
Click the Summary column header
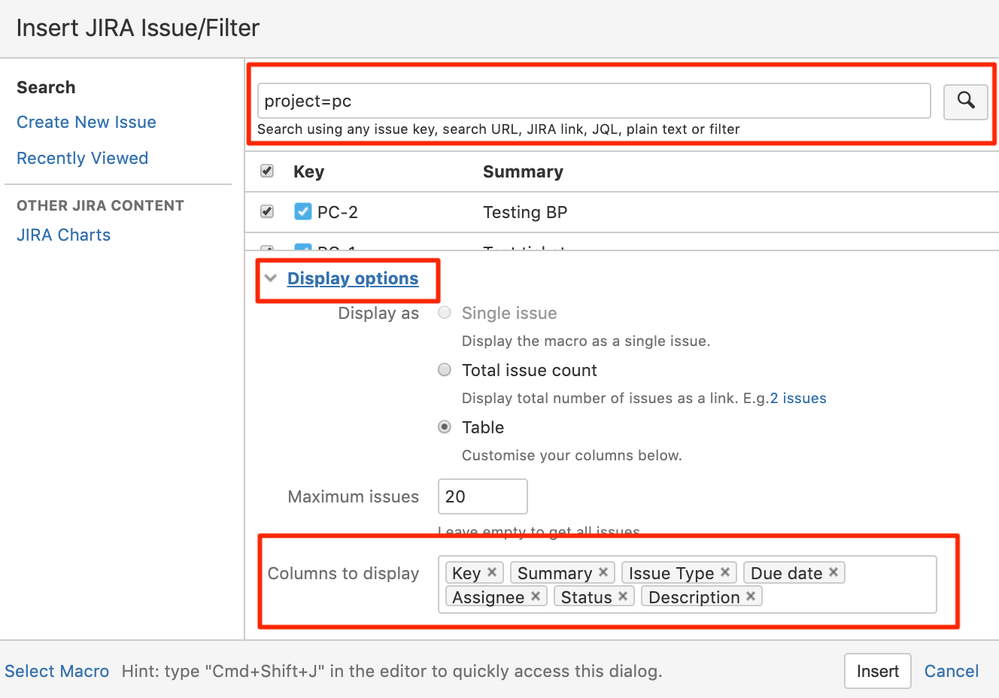pyautogui.click(x=523, y=171)
